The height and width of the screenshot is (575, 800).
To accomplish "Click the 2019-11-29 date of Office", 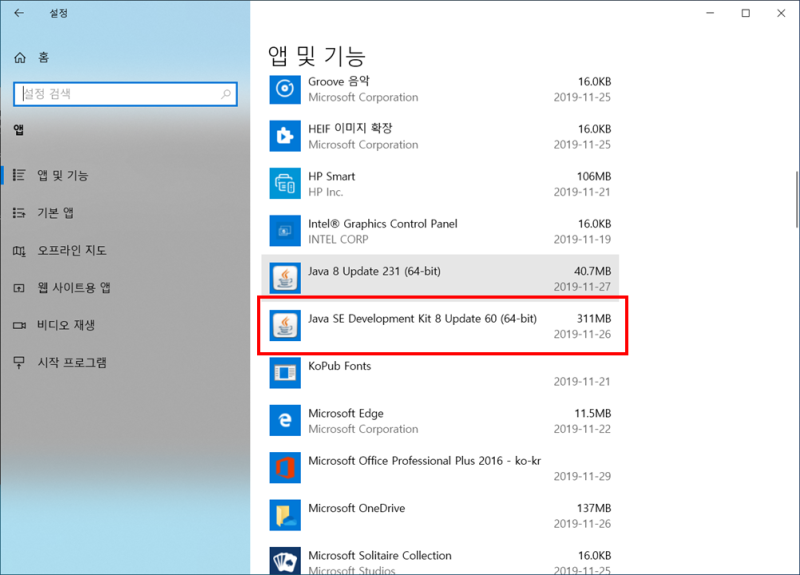I will coord(582,477).
